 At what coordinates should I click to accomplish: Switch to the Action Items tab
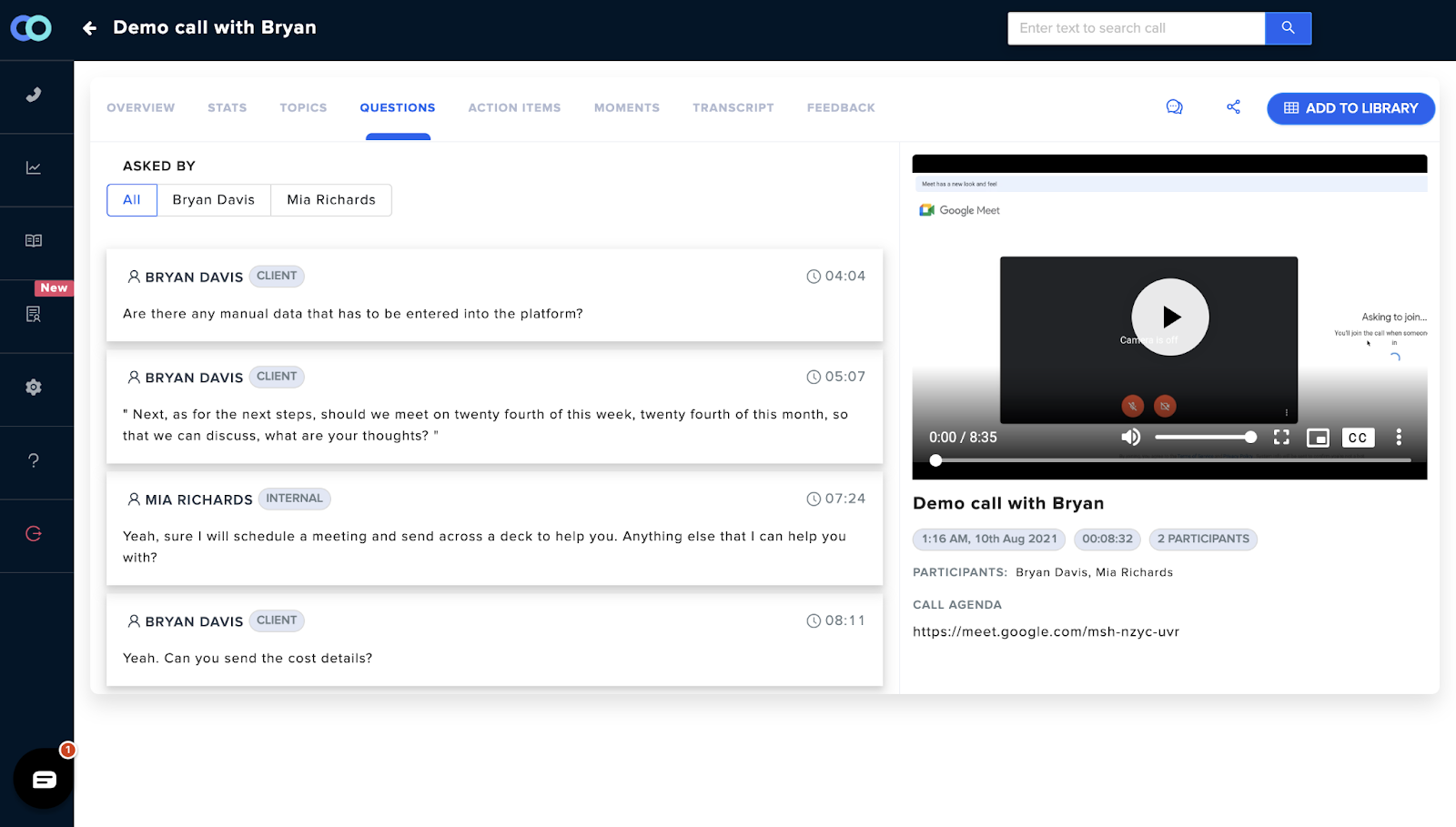[x=514, y=107]
